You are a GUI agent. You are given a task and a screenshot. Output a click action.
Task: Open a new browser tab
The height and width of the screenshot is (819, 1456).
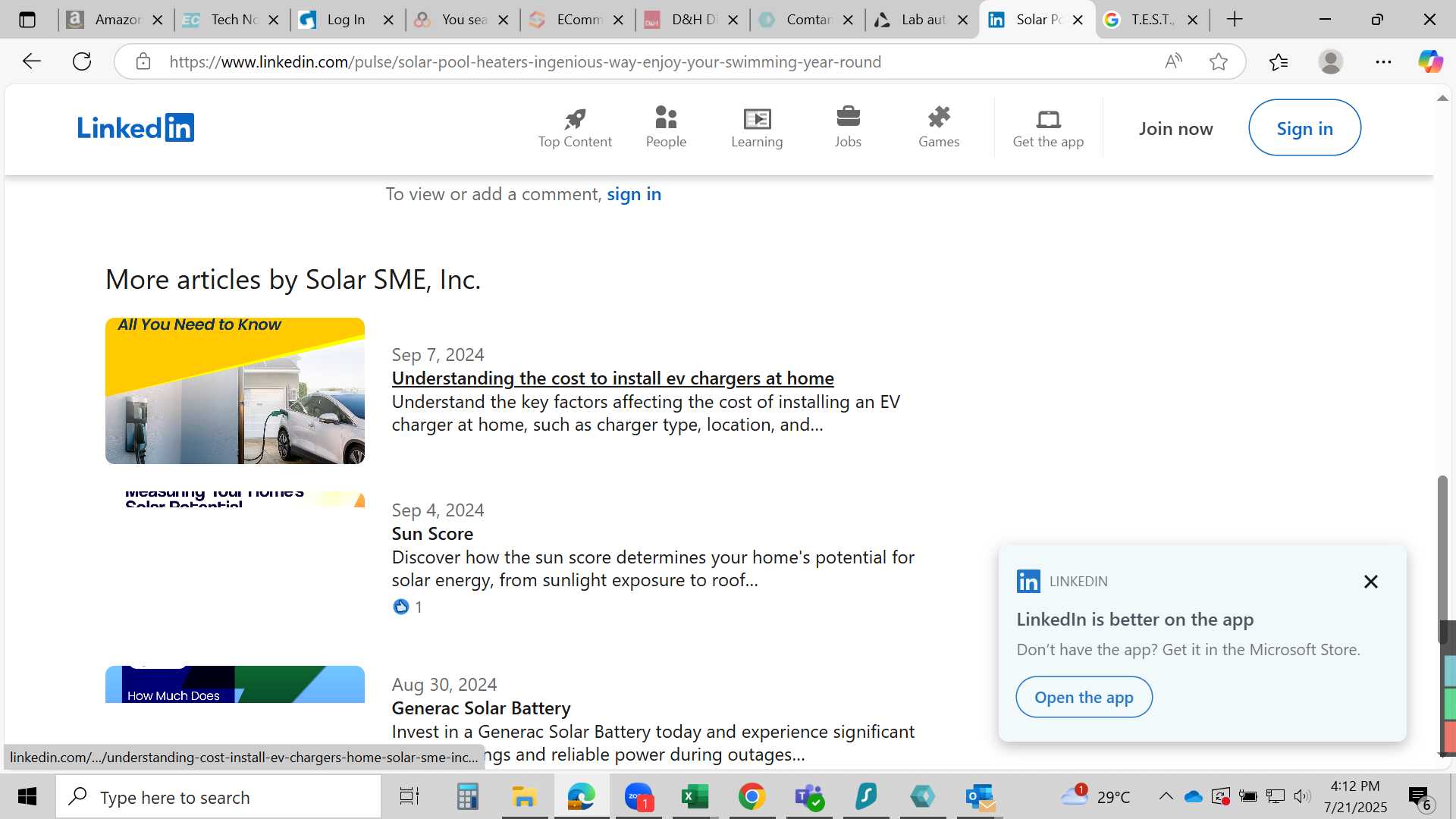[1235, 20]
